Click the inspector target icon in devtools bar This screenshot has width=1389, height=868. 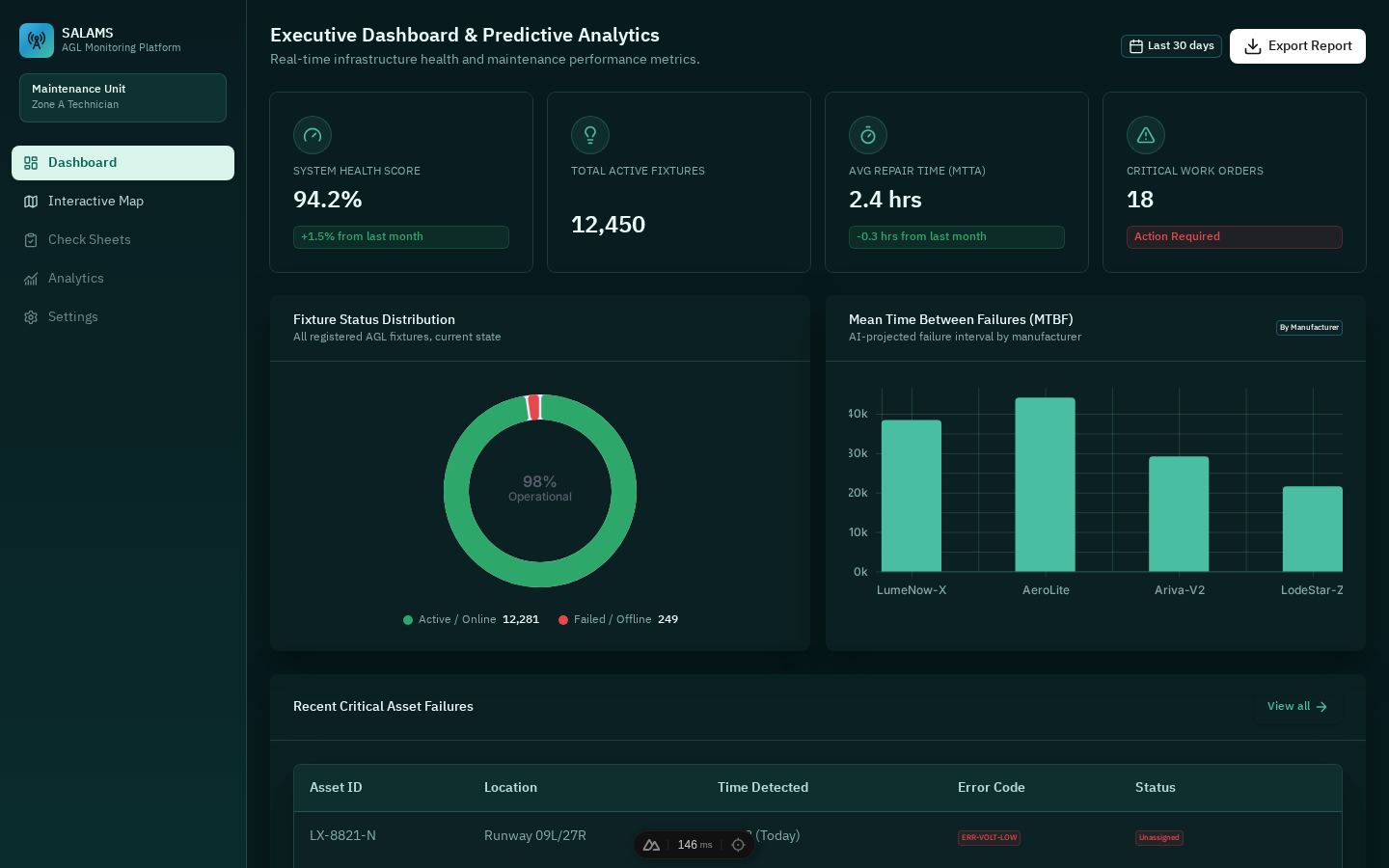738,845
